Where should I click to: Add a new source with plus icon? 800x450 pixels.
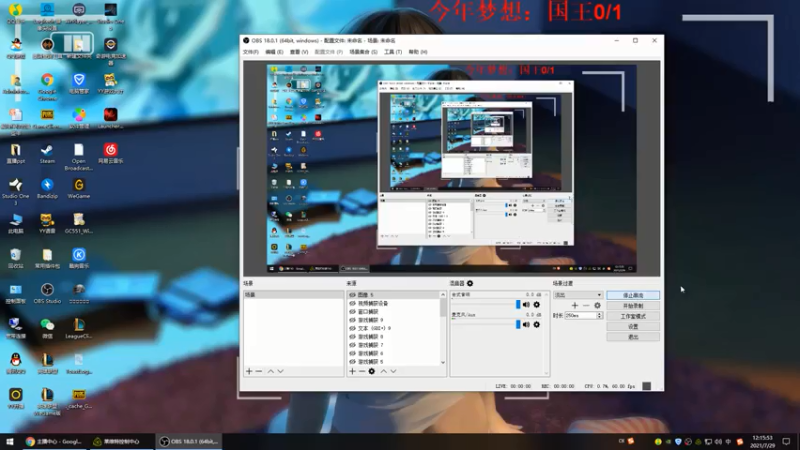click(x=353, y=371)
